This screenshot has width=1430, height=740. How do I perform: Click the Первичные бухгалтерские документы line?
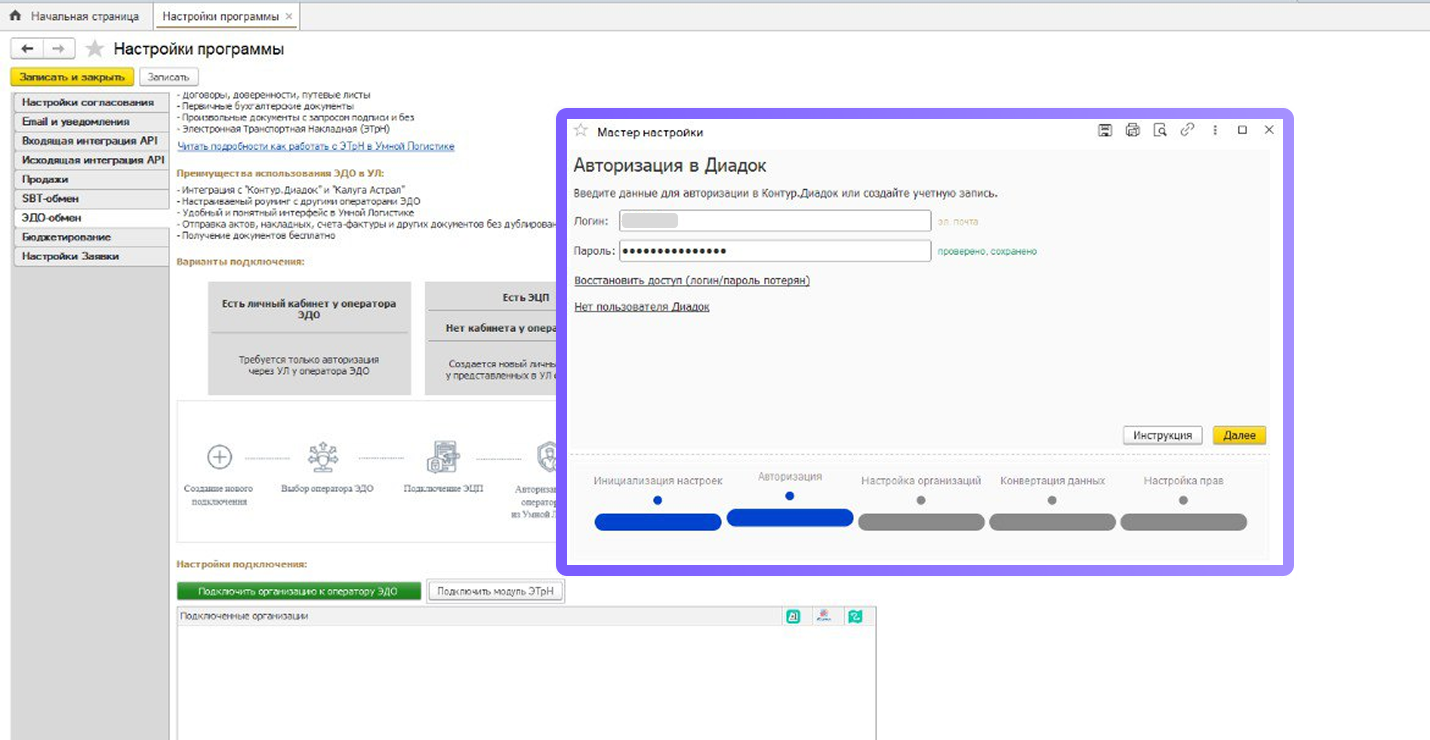coord(265,106)
